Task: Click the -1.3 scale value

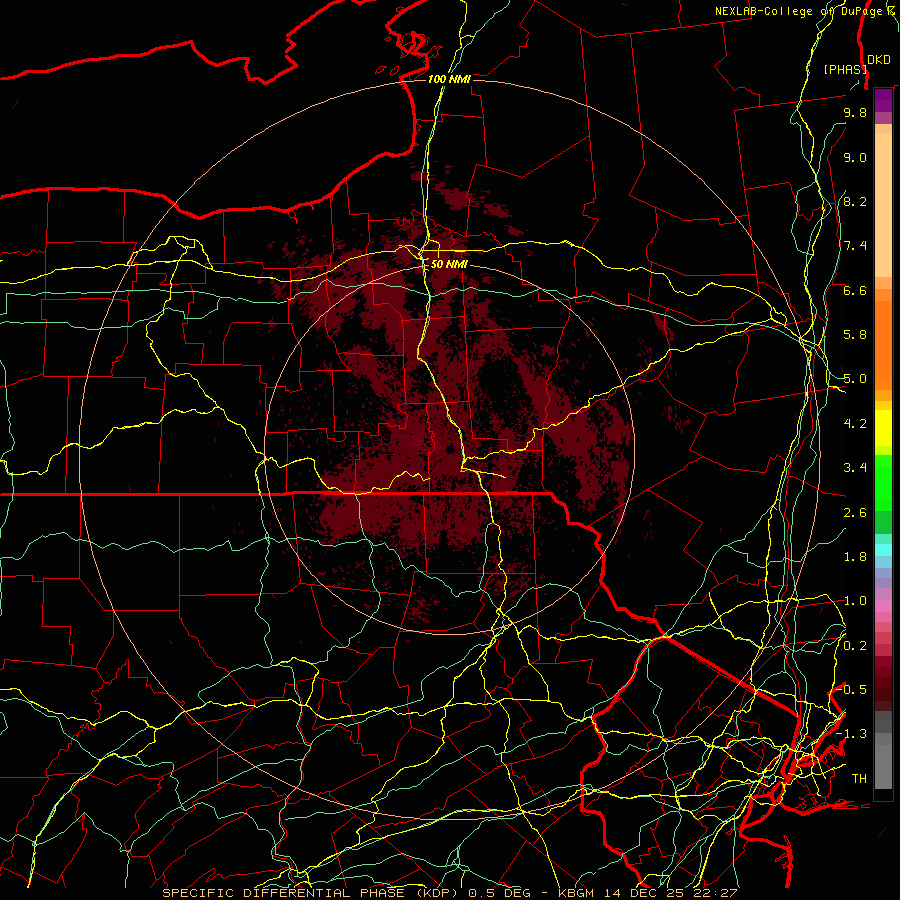Action: click(x=852, y=734)
